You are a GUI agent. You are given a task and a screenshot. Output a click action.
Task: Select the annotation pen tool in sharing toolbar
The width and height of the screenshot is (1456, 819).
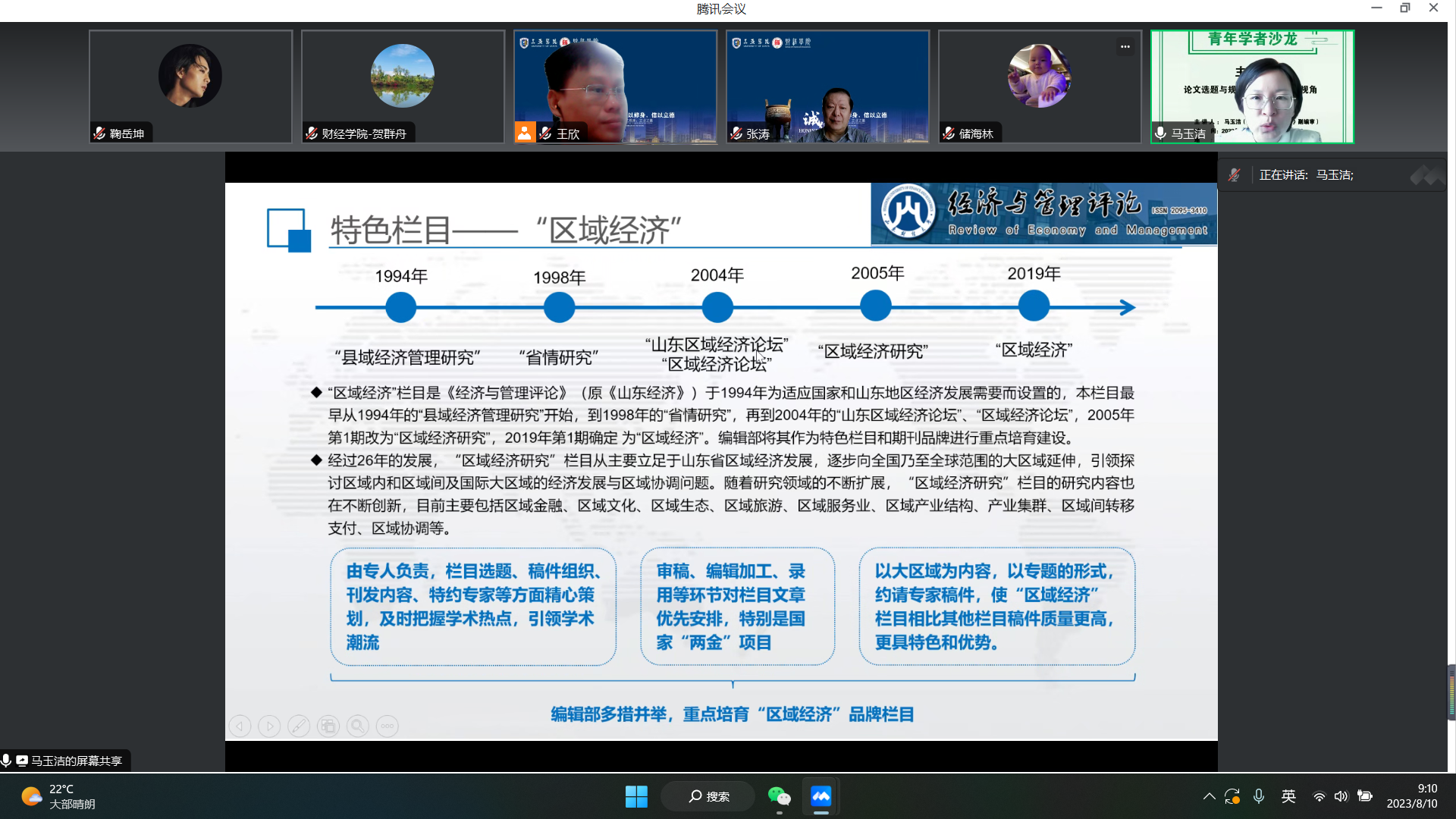[299, 726]
